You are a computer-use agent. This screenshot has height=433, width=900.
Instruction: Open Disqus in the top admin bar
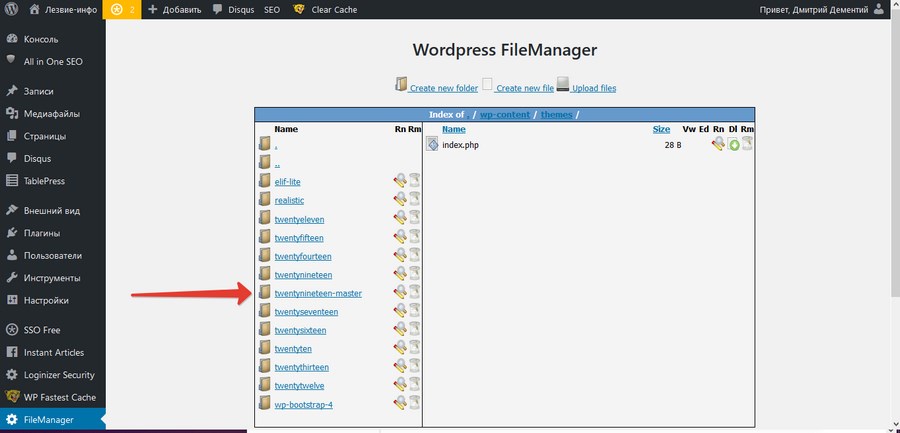click(233, 10)
